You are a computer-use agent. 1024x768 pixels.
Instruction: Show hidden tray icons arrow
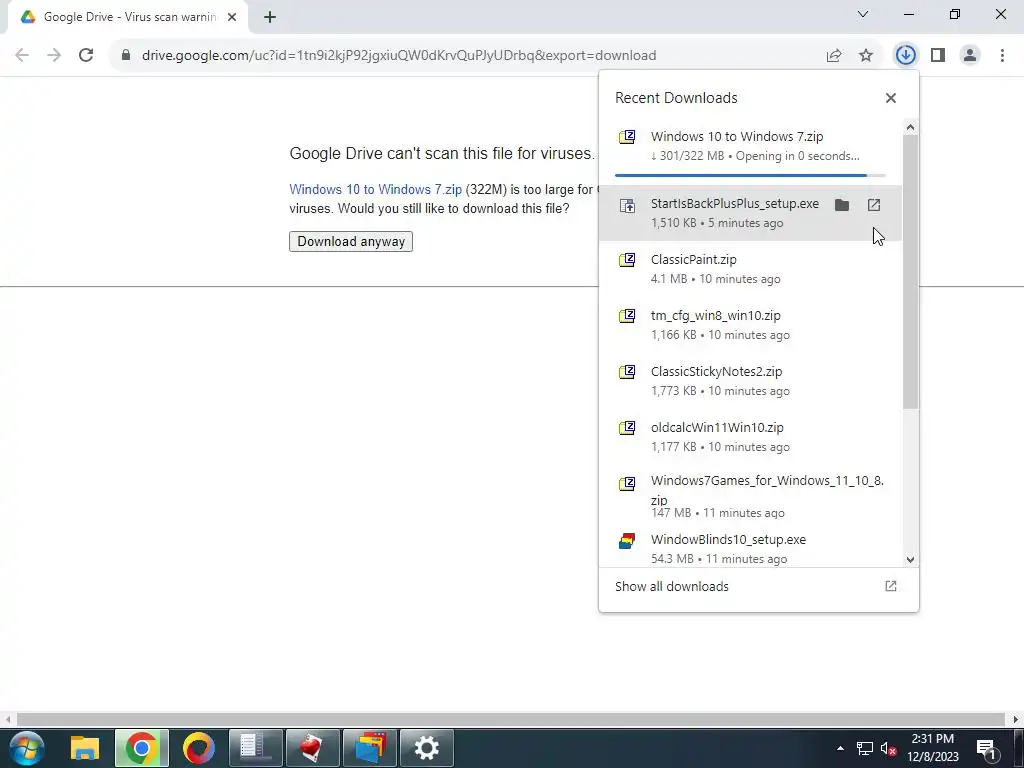coord(840,748)
